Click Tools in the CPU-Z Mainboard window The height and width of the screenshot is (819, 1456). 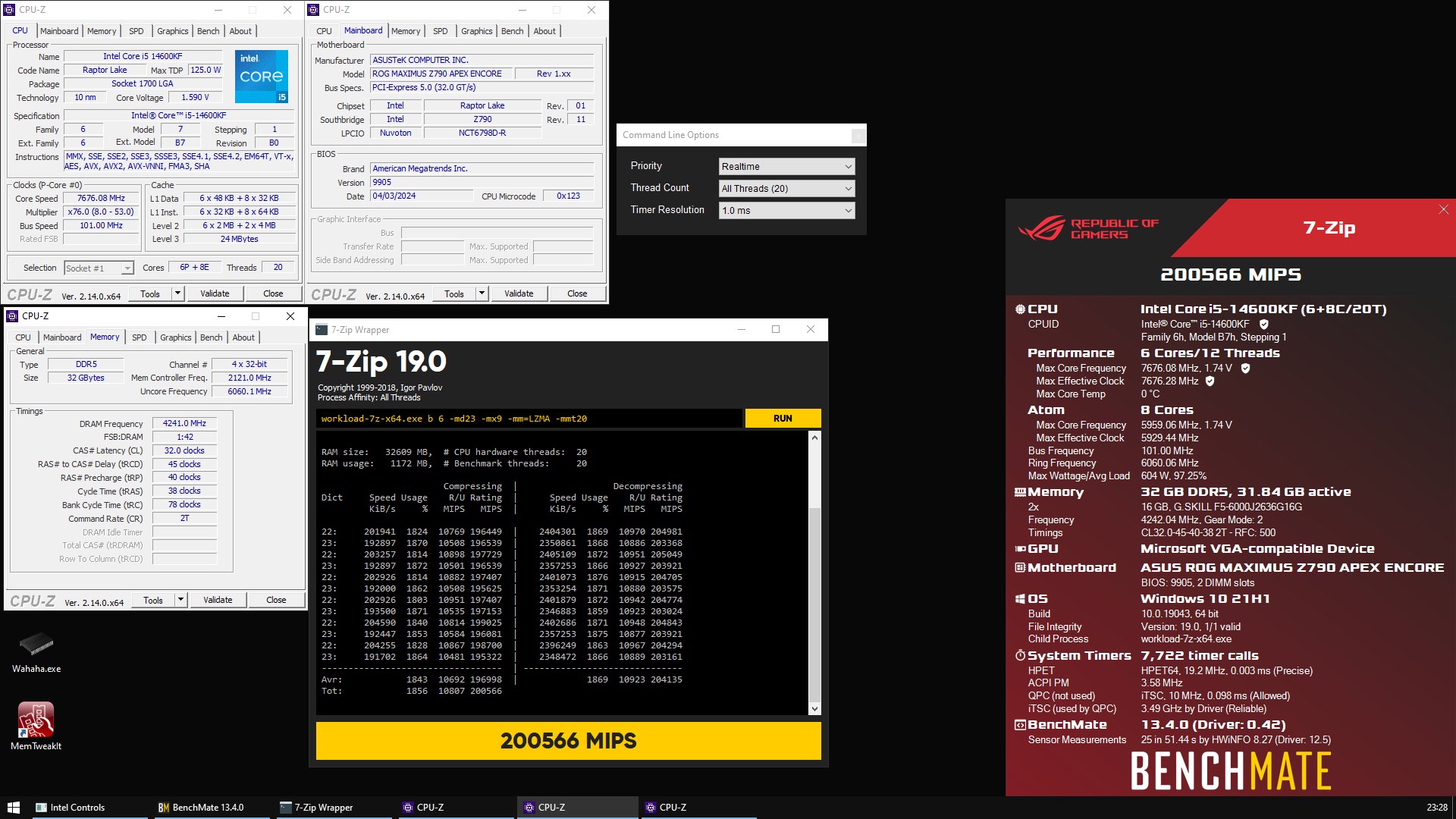pos(454,294)
